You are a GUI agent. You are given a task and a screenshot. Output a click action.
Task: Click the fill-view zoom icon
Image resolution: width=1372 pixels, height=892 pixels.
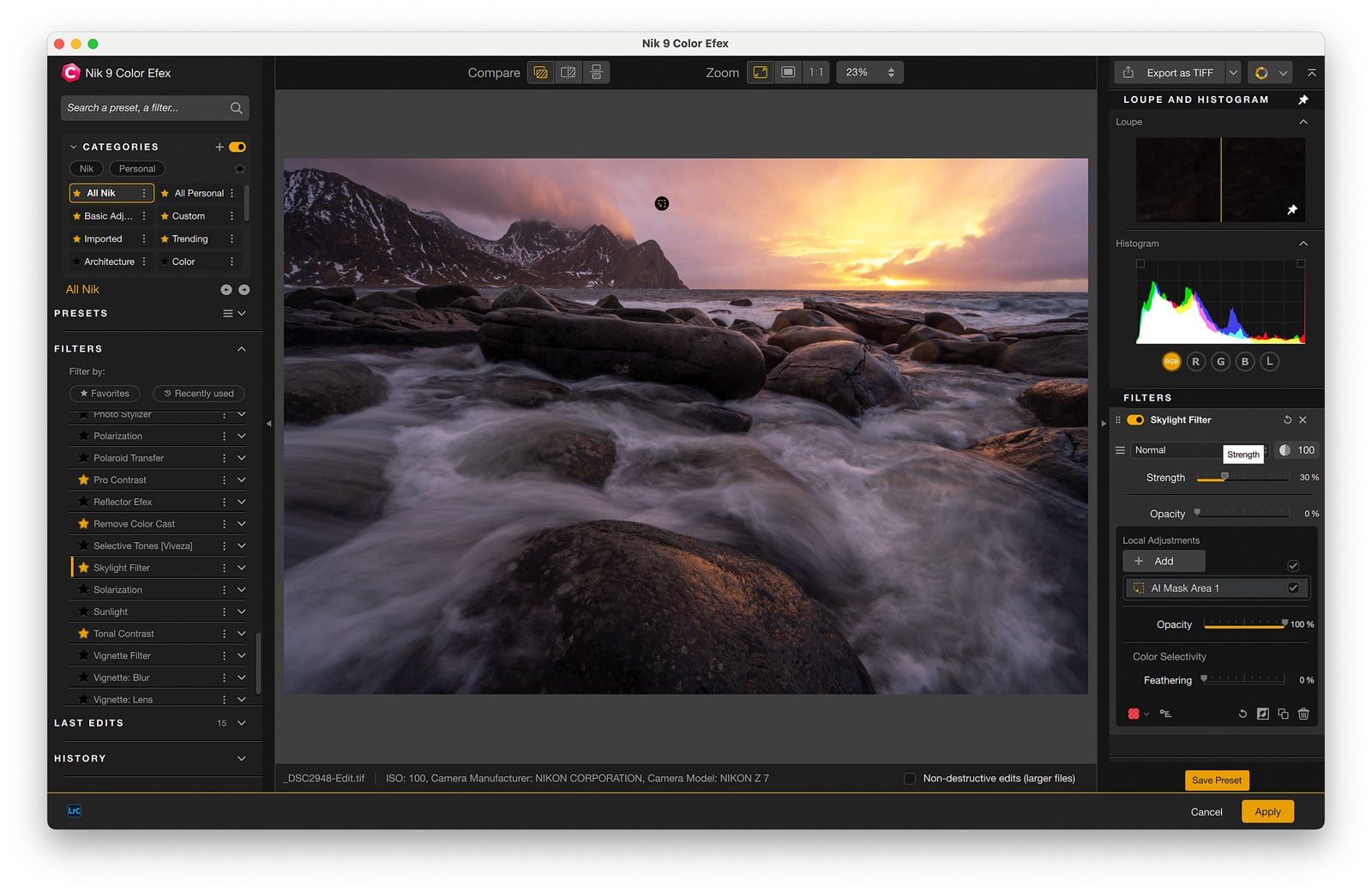coord(788,73)
